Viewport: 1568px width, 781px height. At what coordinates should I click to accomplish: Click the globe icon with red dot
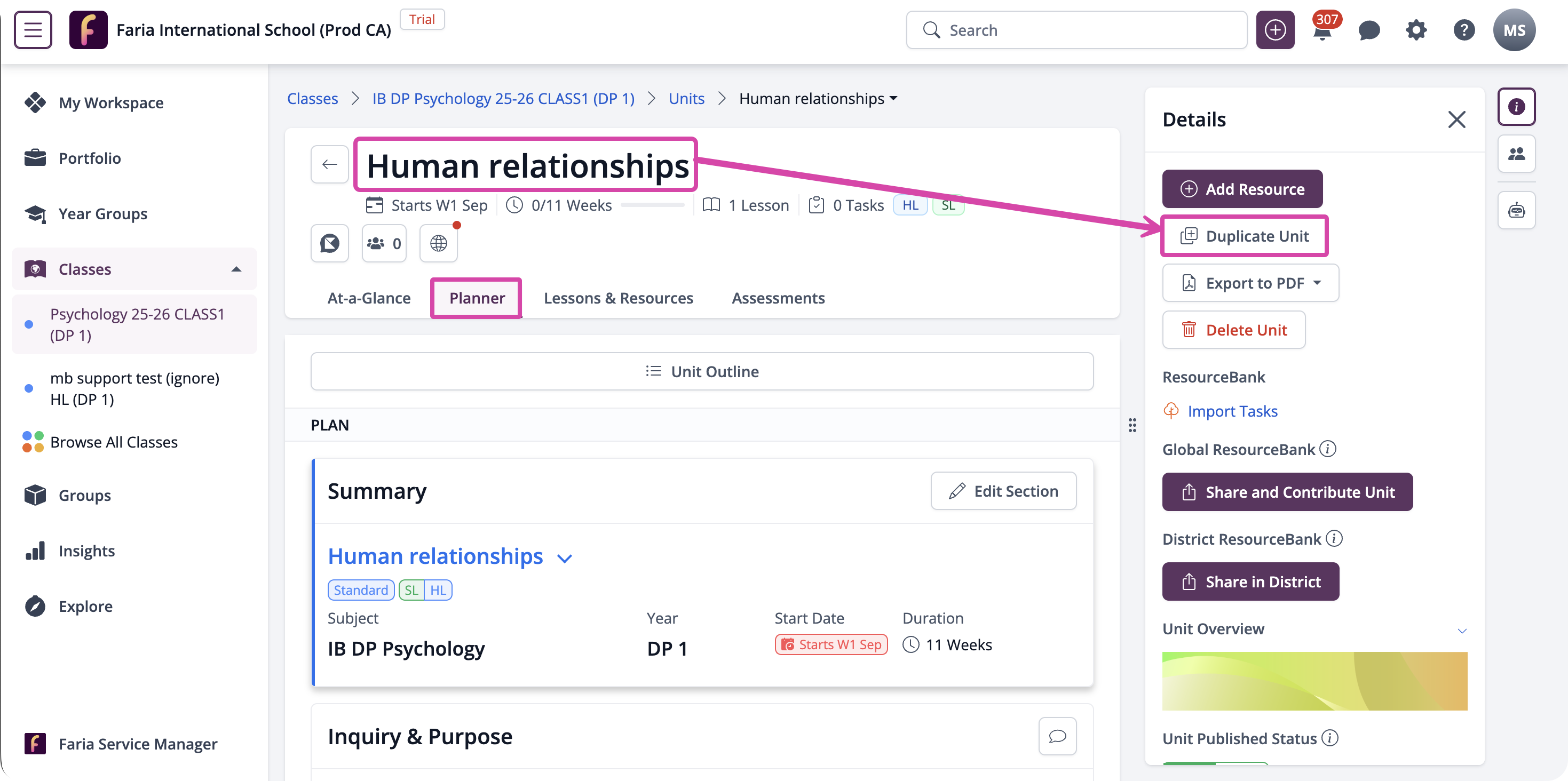click(438, 243)
